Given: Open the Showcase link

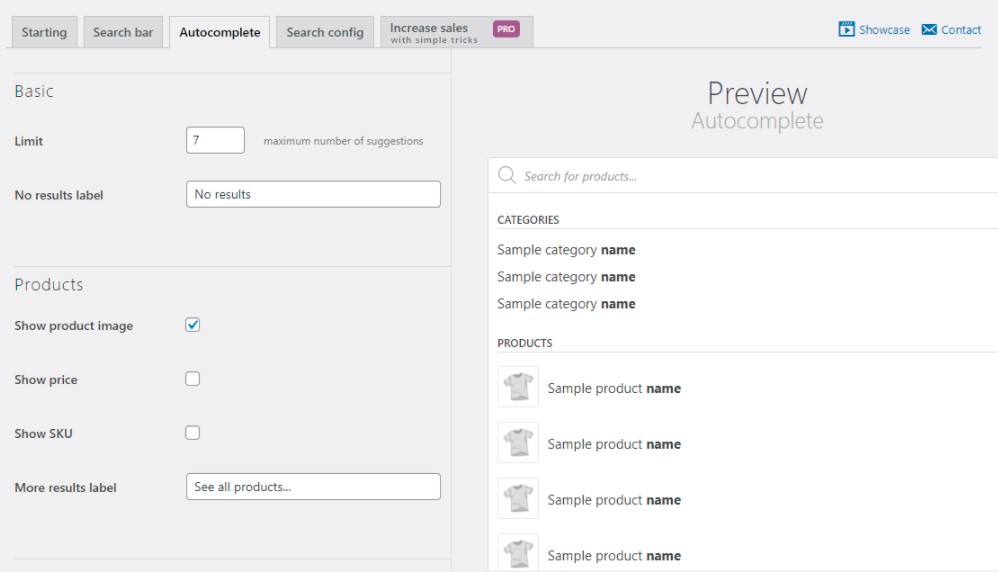Looking at the screenshot, I should click(x=884, y=30).
